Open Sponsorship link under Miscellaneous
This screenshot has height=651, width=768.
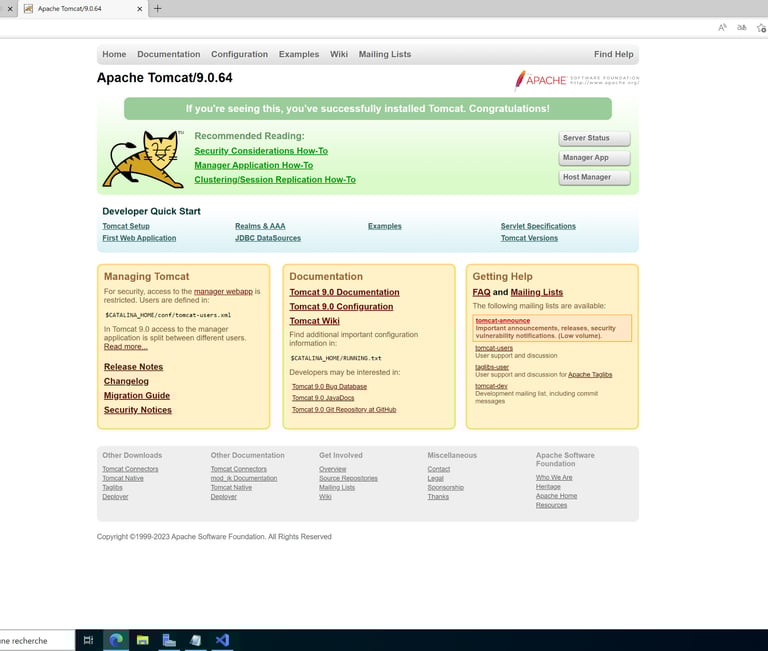445,487
